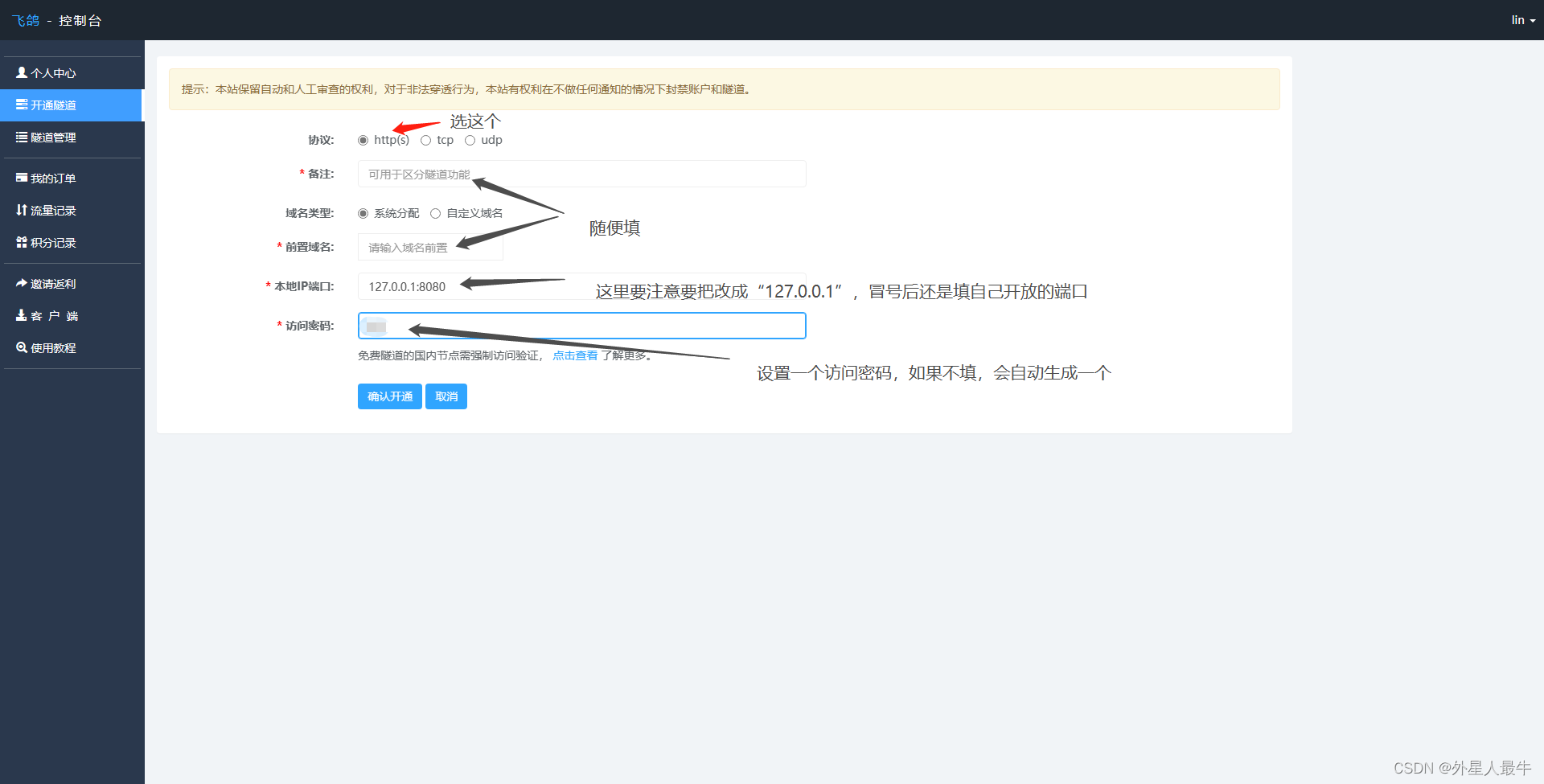Open 我的订单 menu item
1544x784 pixels.
click(72, 179)
